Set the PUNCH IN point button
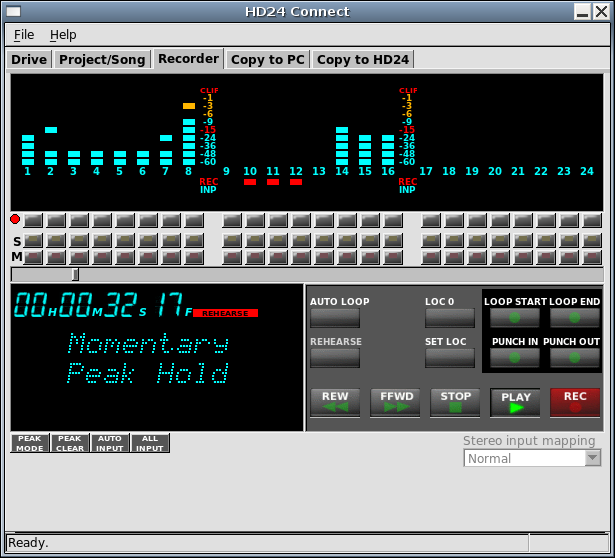The width and height of the screenshot is (615, 558). pos(515,357)
